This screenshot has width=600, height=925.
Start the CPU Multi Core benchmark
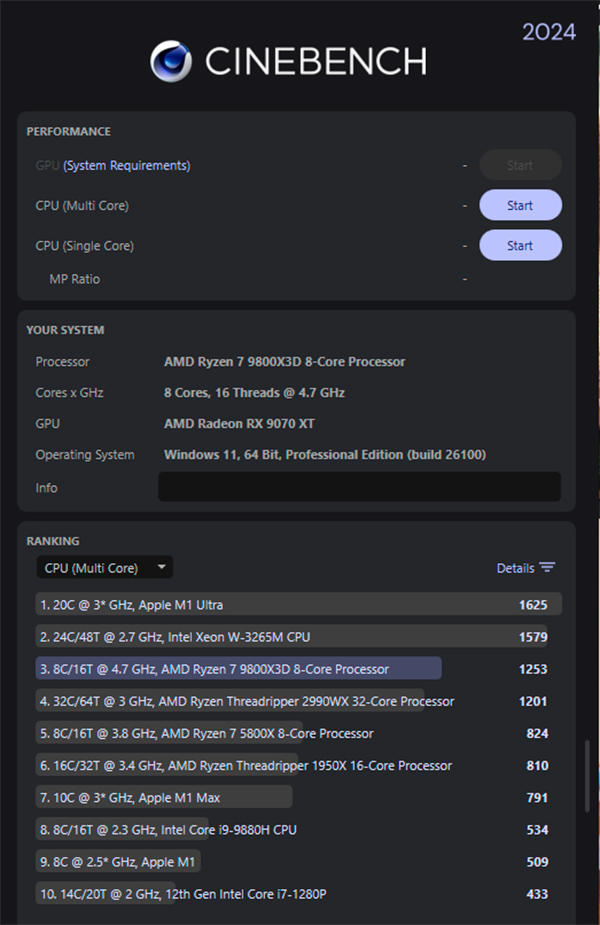(520, 206)
